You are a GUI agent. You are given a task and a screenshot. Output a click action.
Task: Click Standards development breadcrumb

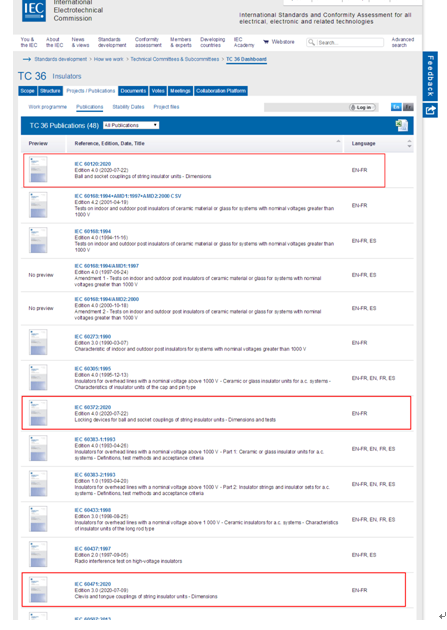click(x=61, y=59)
